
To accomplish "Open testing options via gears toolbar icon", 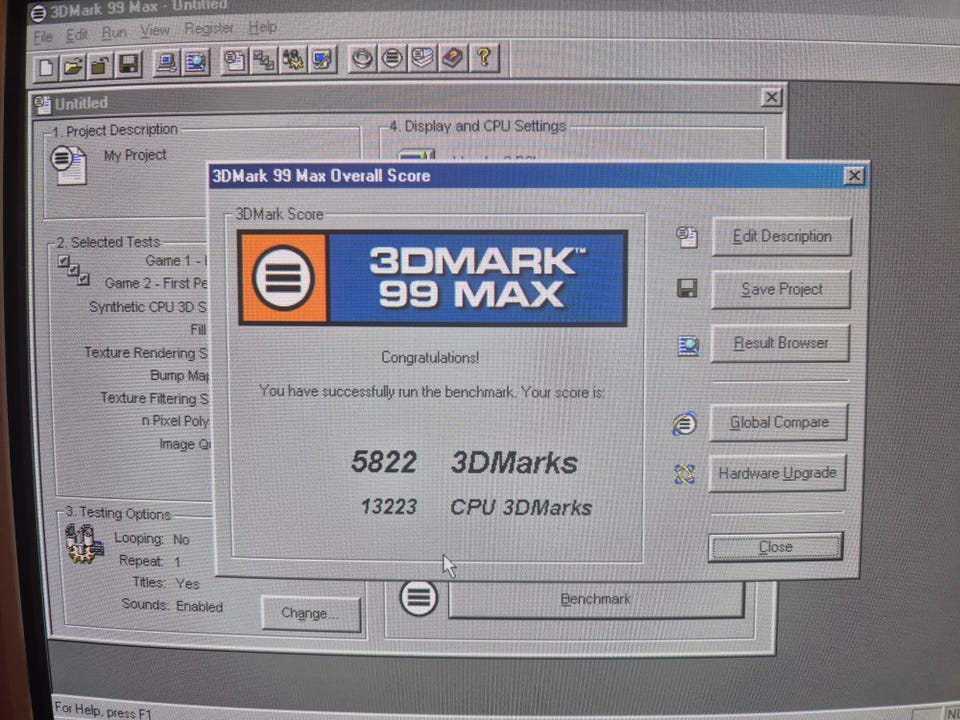I will point(293,59).
